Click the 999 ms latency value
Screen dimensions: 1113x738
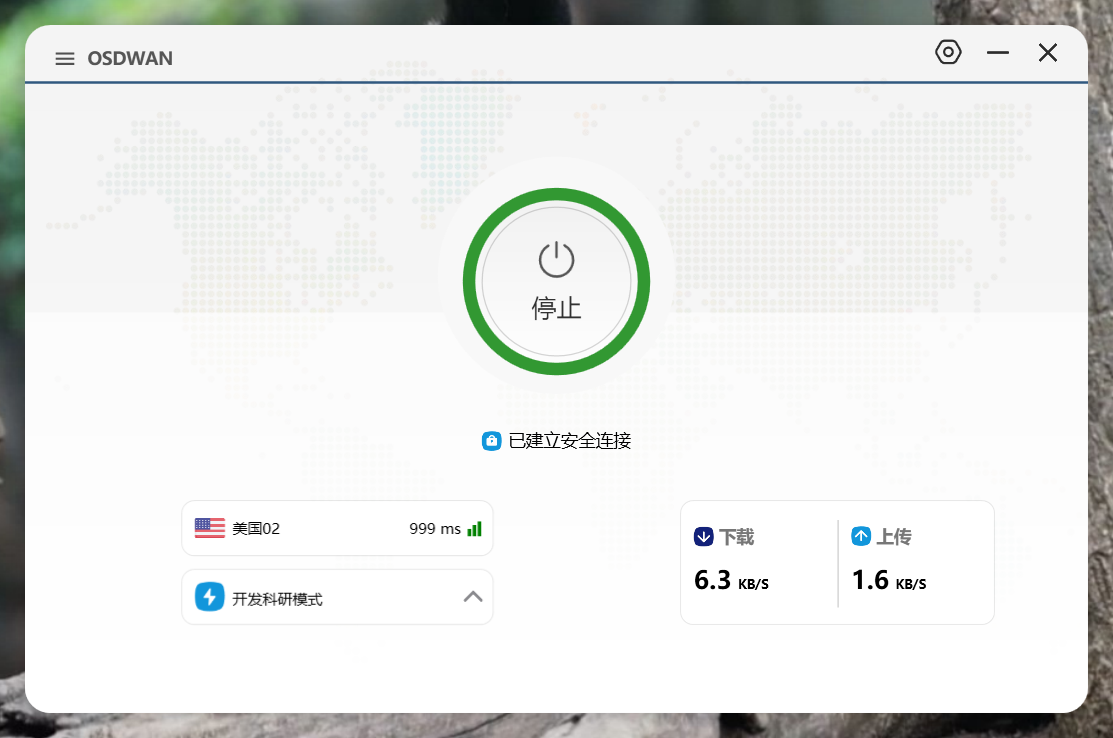(435, 528)
